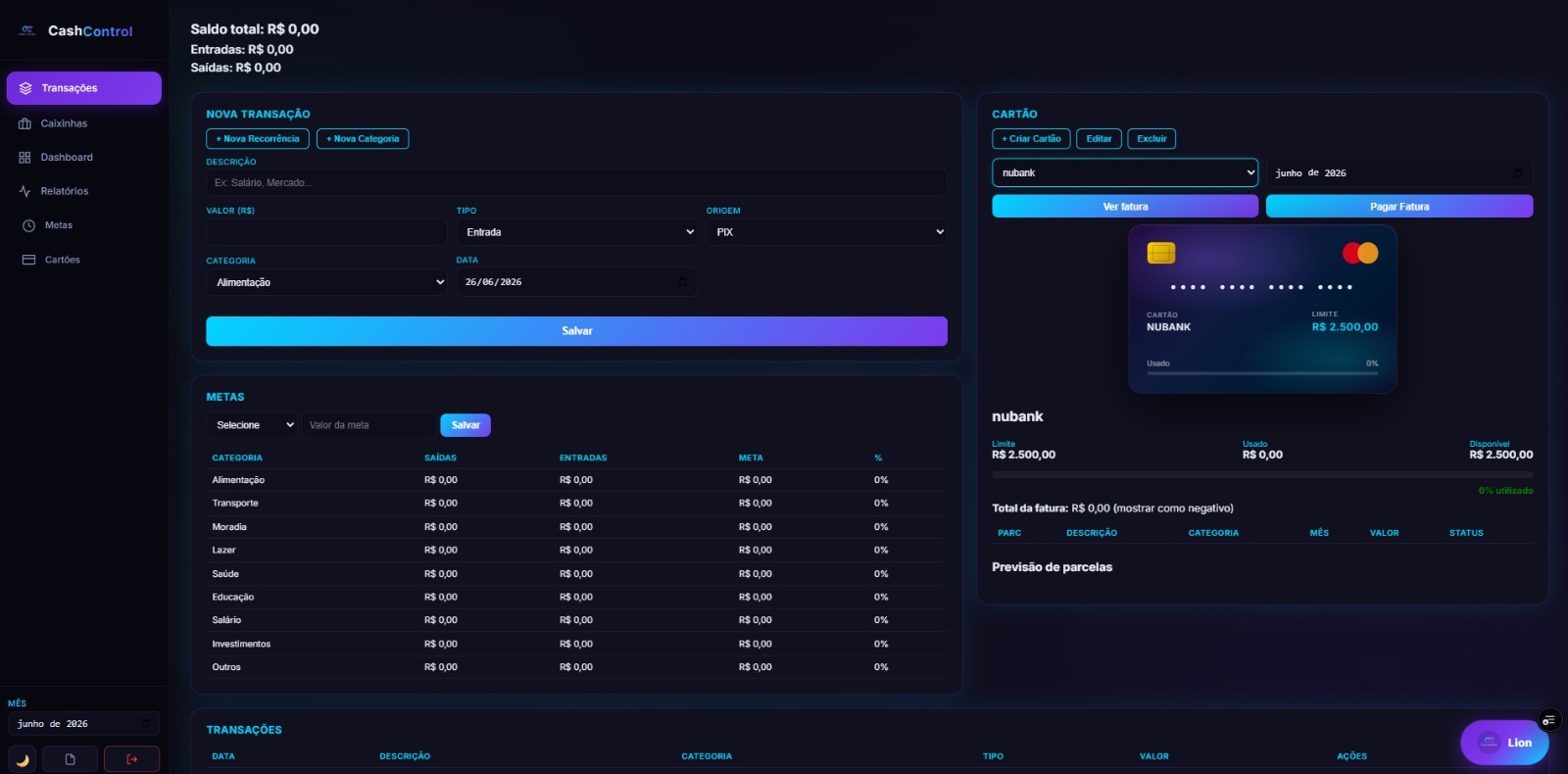1568x774 pixels.
Task: Click the Transporte row in Metas table
Action: click(x=576, y=504)
